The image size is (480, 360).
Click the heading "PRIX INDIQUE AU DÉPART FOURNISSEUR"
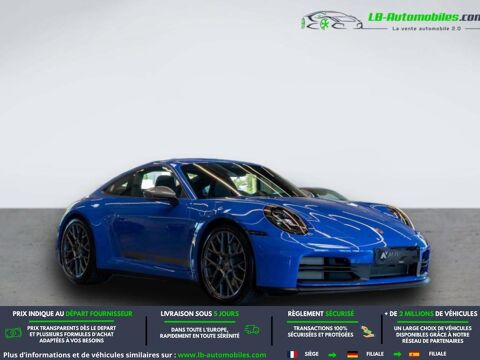click(x=72, y=314)
